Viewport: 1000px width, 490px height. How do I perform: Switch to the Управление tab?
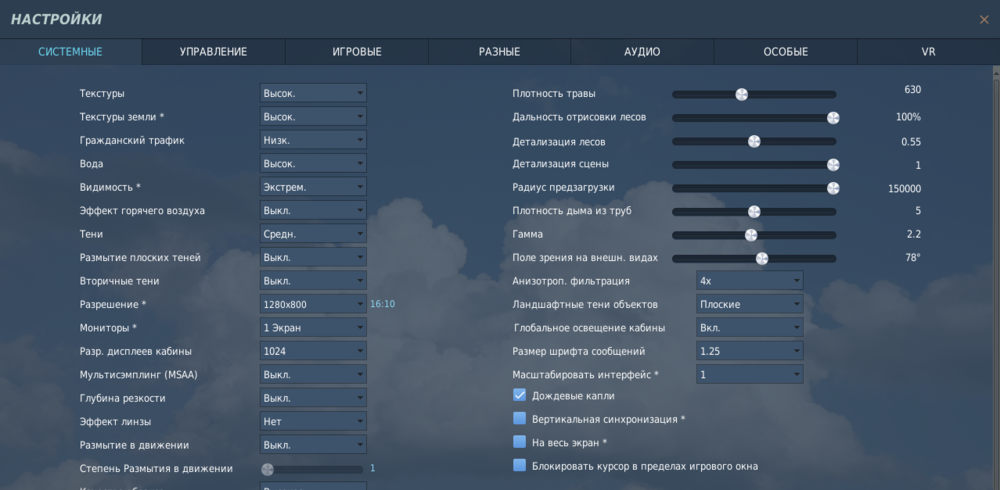[x=213, y=52]
